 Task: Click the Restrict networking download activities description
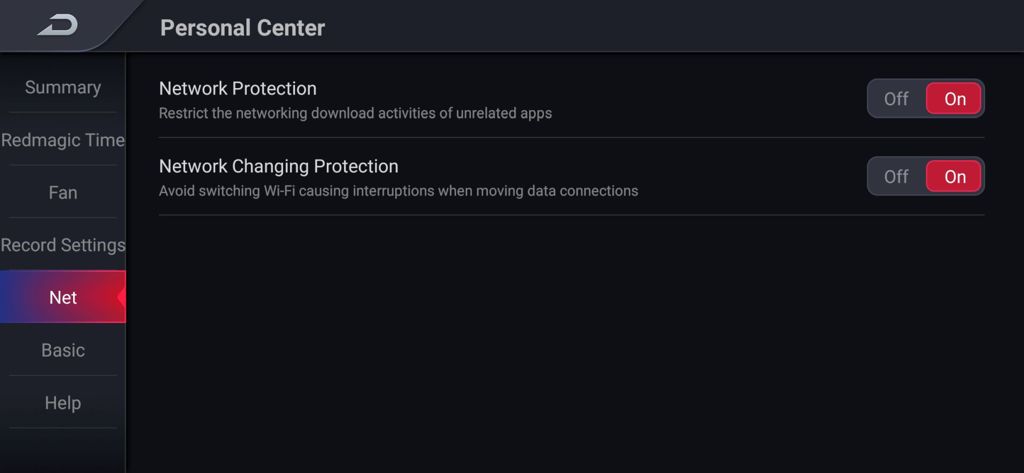click(355, 113)
